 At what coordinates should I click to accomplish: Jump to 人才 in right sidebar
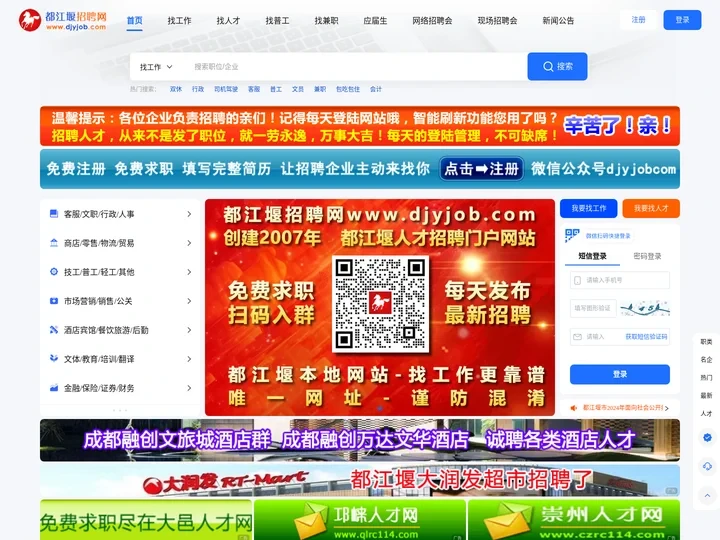(706, 413)
